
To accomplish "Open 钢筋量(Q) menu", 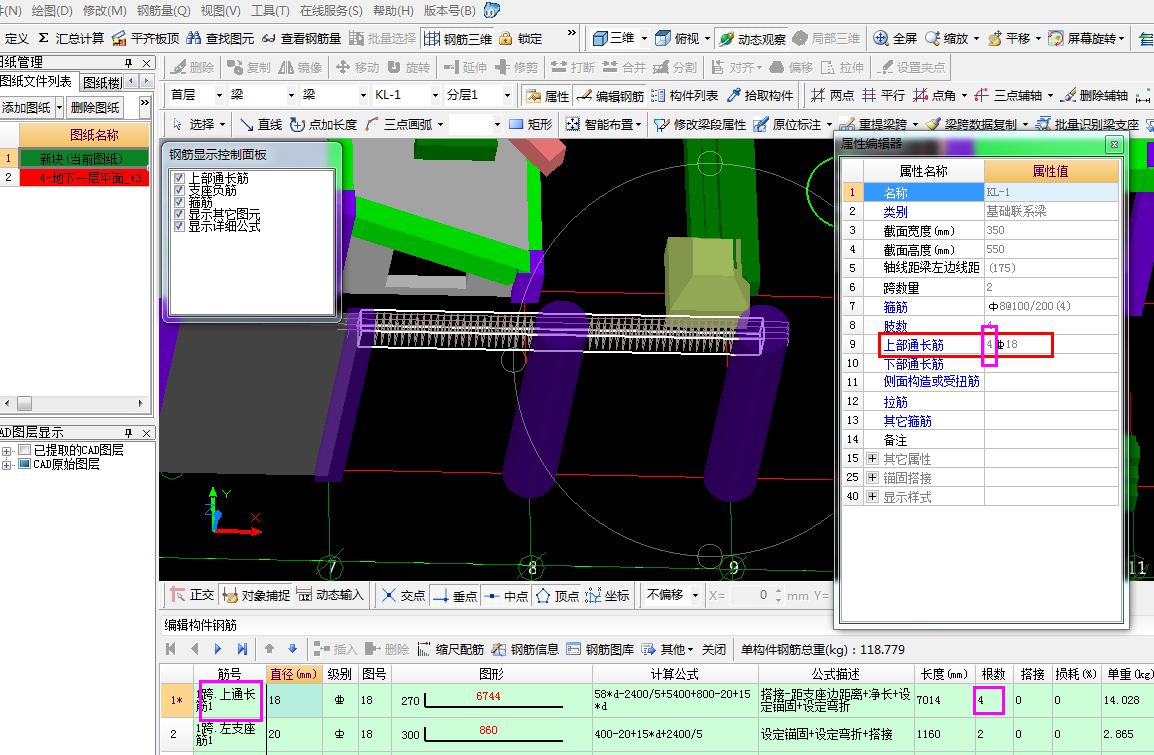I will coord(163,10).
